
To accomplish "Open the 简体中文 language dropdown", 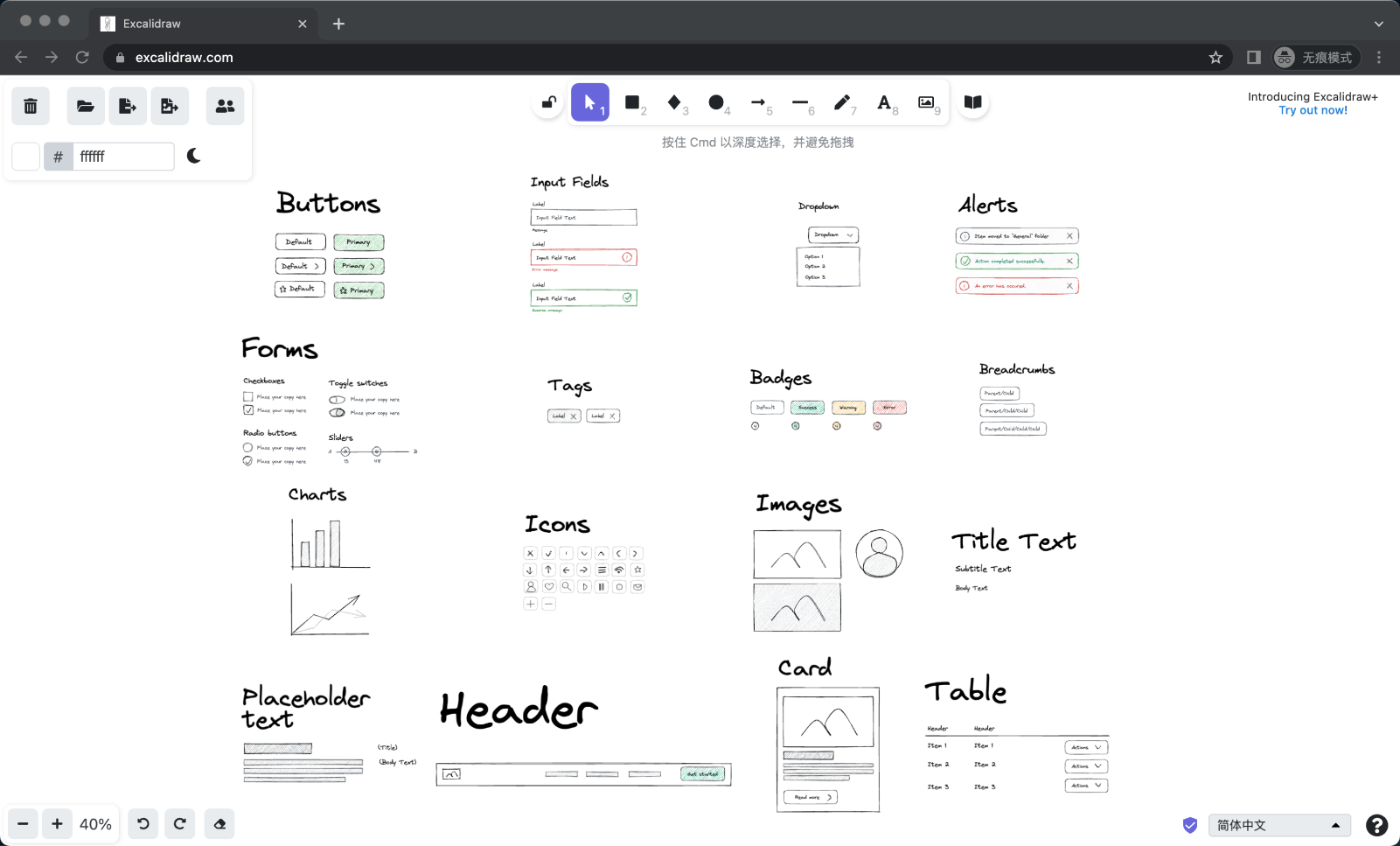I will click(x=1278, y=825).
